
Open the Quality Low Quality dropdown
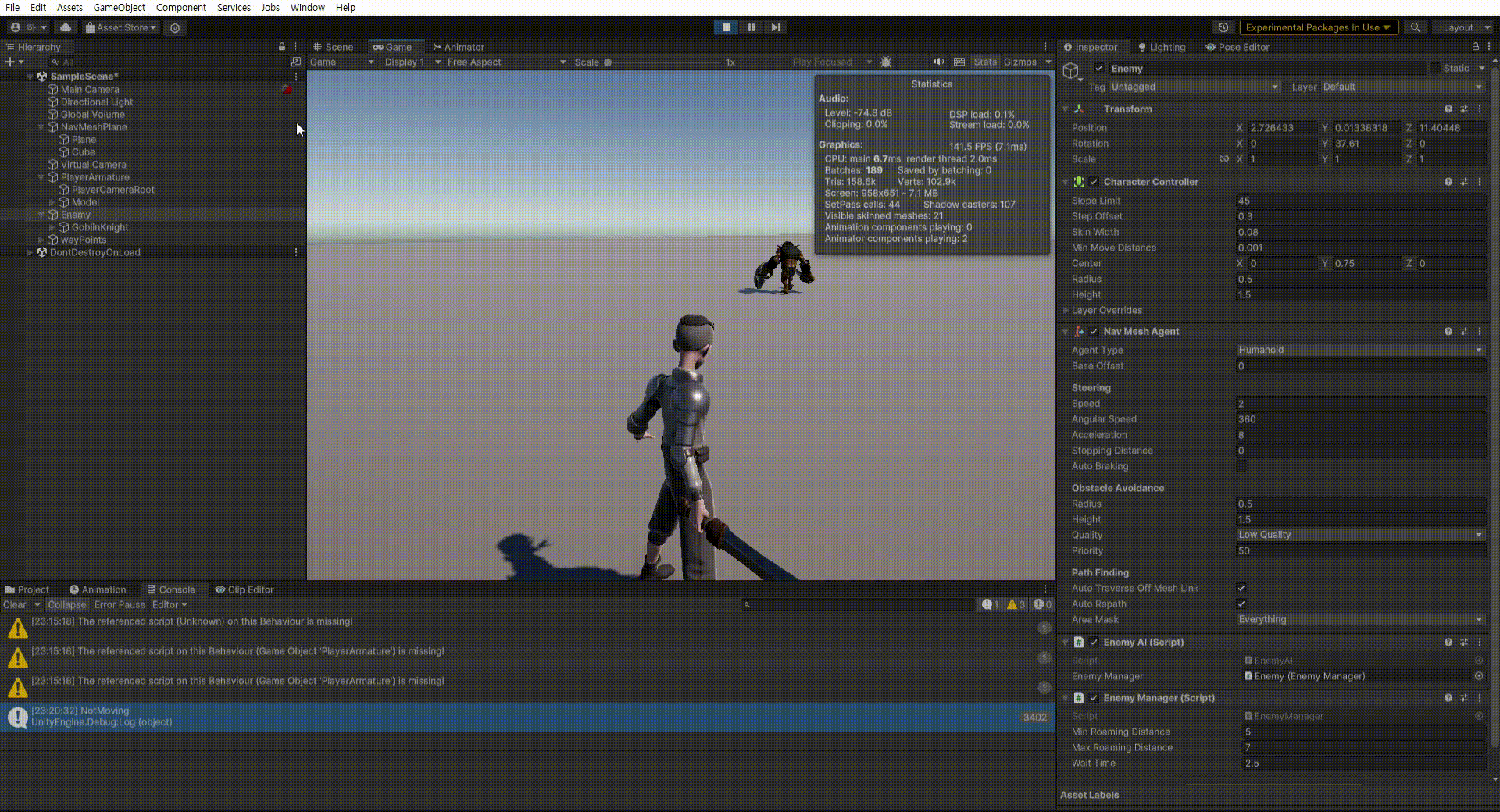tap(1360, 535)
